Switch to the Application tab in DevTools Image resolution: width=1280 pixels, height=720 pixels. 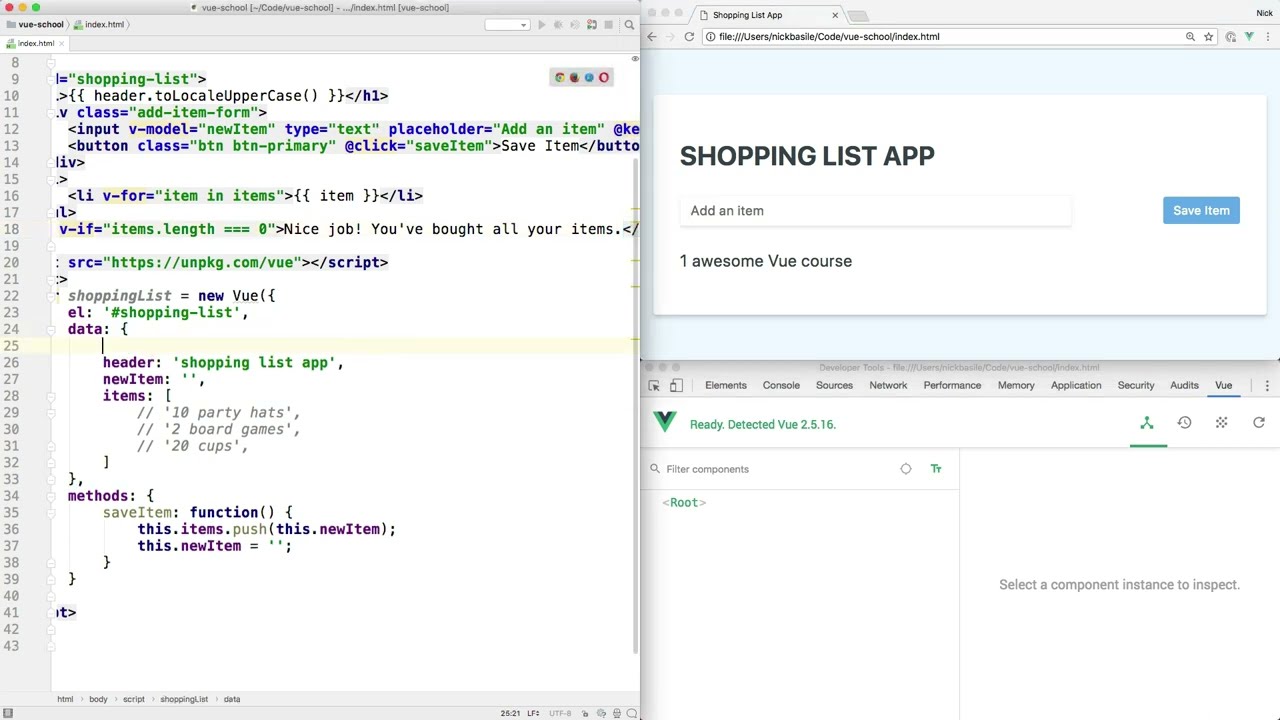1076,385
